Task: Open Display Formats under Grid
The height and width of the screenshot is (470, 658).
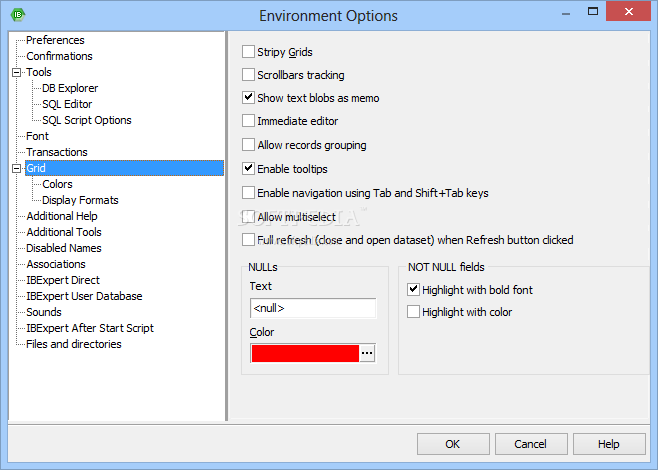Action: [x=80, y=200]
